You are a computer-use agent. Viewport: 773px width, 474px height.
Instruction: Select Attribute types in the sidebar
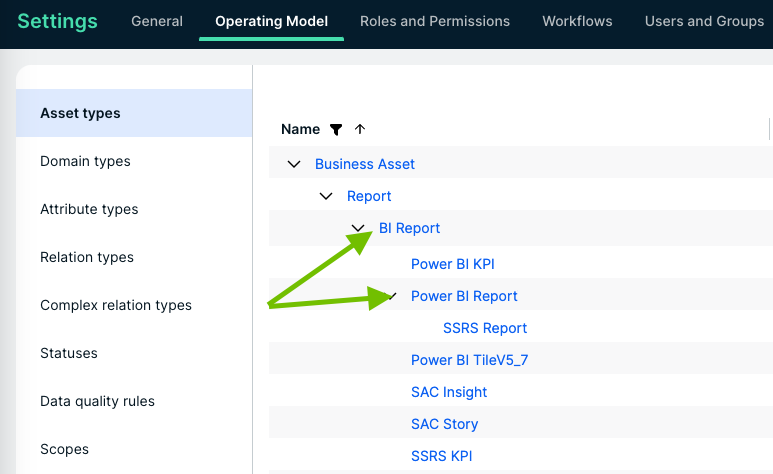point(89,209)
